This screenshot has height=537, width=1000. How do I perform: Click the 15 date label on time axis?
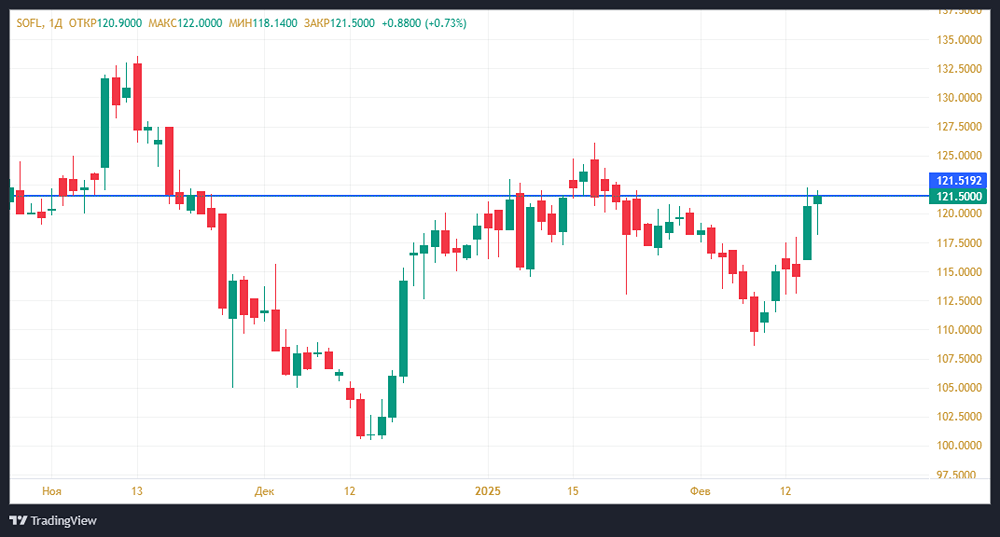click(x=573, y=491)
